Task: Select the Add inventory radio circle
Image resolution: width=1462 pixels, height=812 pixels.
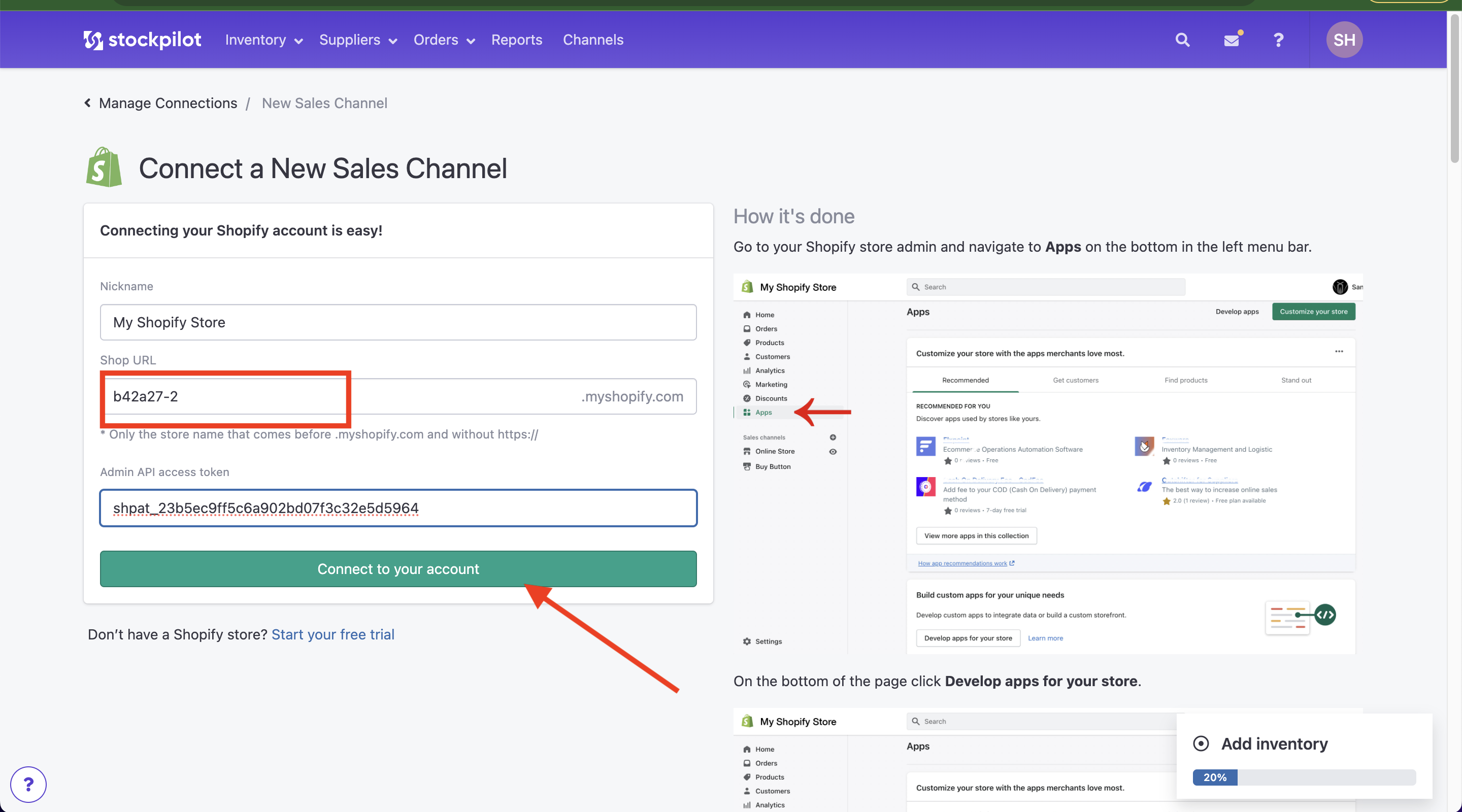Action: click(1201, 743)
